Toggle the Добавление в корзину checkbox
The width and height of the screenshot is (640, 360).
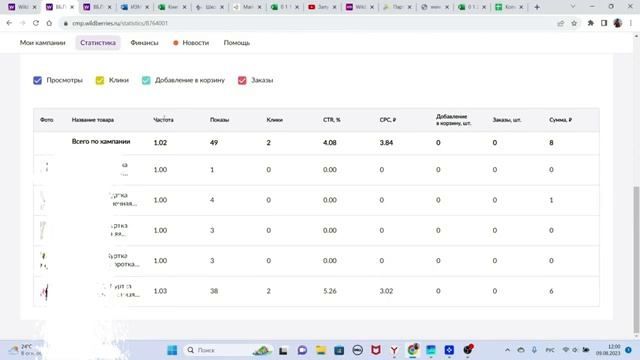[146, 80]
